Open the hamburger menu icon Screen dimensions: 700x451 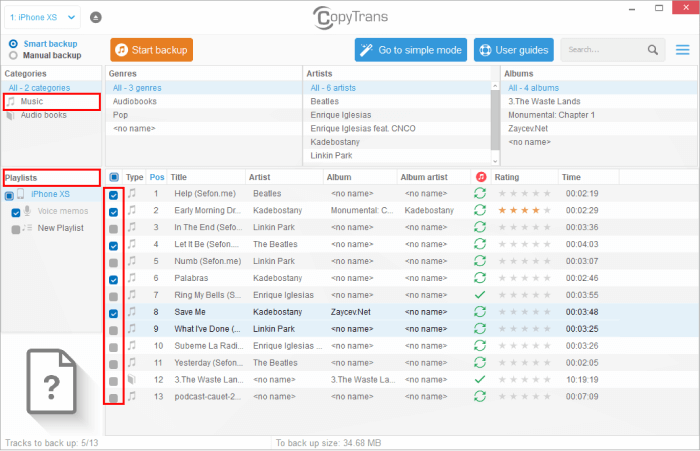682,50
